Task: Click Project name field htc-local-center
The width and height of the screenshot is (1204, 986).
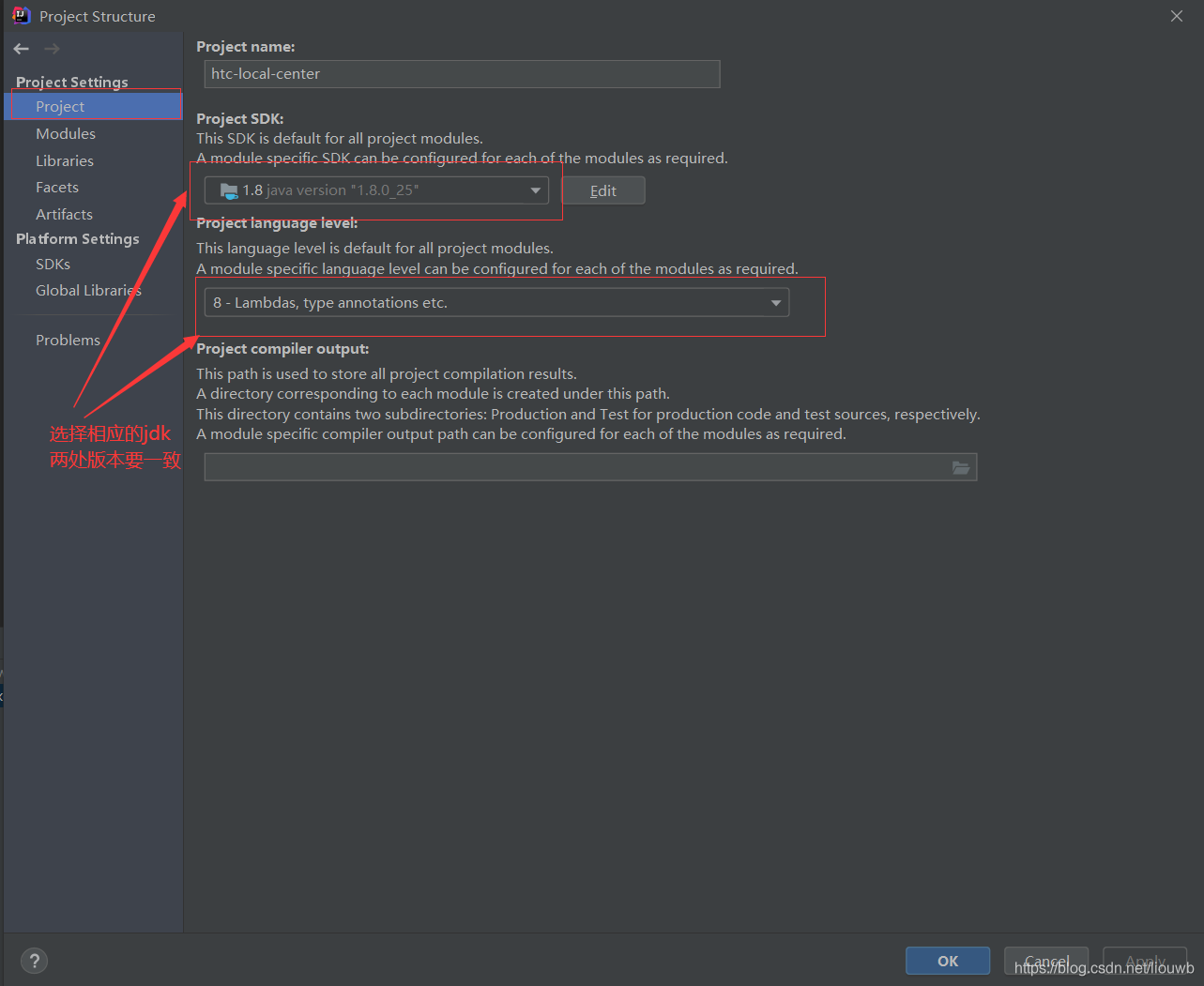Action: 463,74
